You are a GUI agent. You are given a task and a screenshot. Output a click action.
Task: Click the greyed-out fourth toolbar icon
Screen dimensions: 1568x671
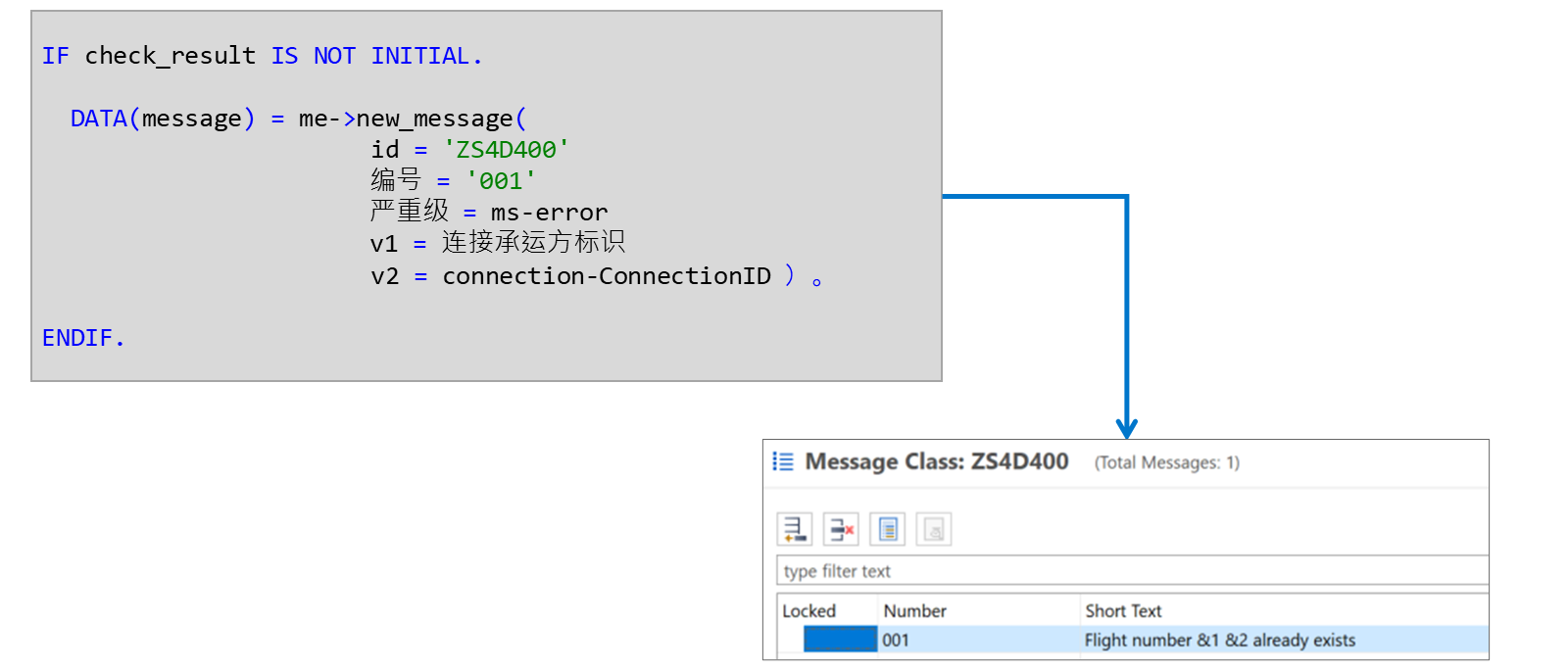[x=934, y=529]
